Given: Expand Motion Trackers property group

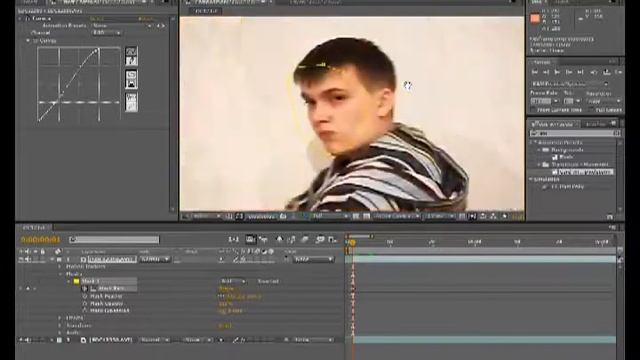Looking at the screenshot, I should 60,267.
